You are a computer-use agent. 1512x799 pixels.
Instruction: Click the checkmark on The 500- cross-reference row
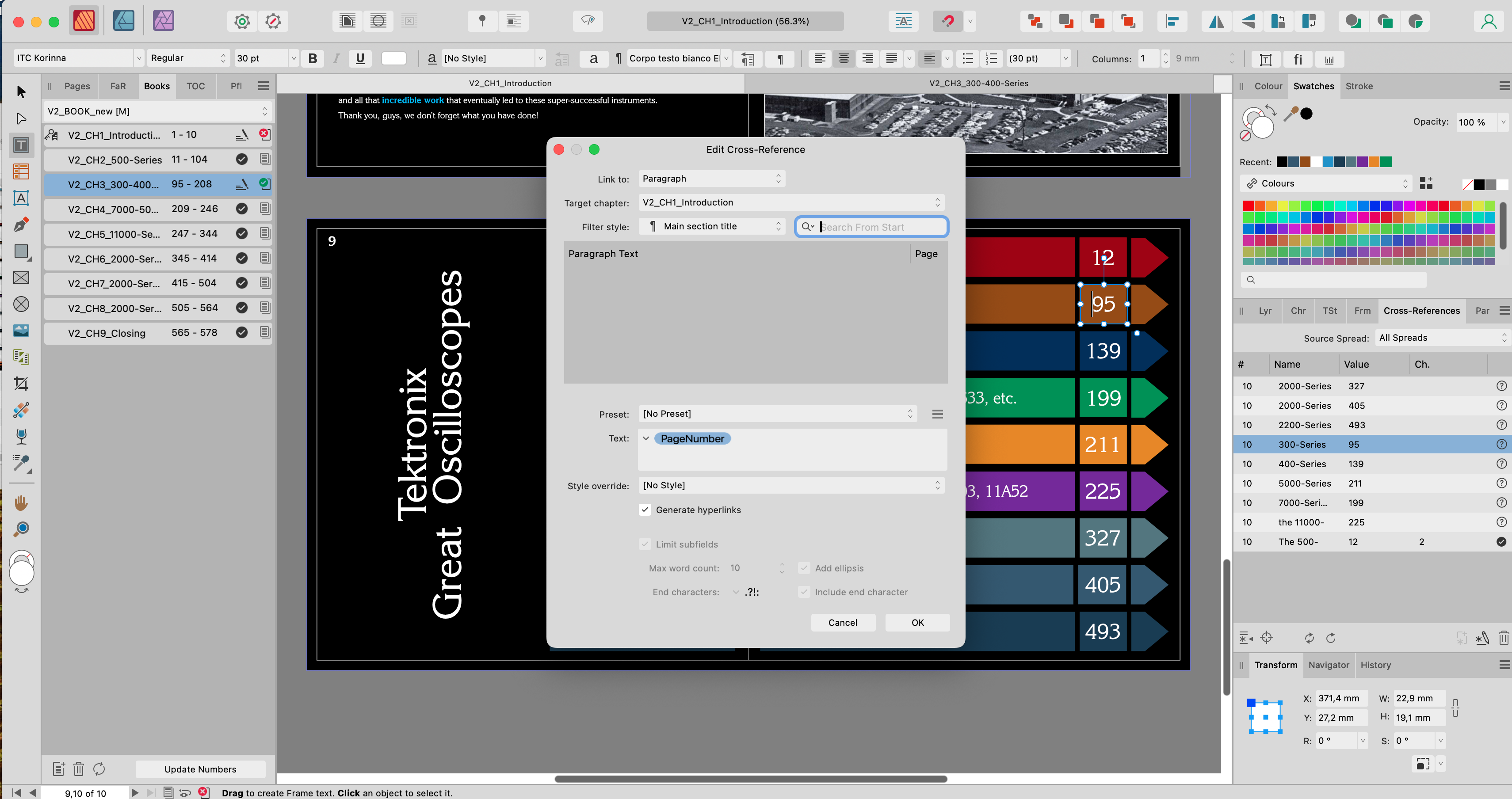coord(1501,541)
